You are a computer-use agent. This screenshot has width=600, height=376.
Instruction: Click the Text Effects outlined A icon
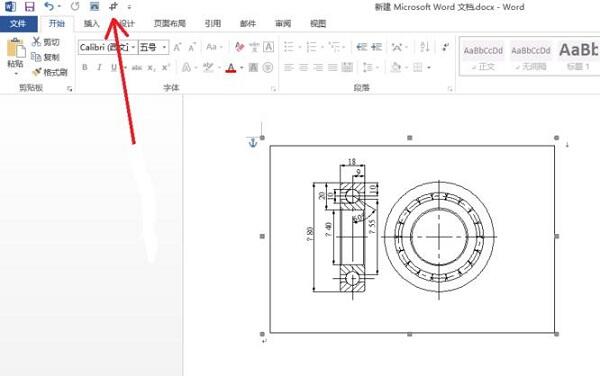(186, 68)
